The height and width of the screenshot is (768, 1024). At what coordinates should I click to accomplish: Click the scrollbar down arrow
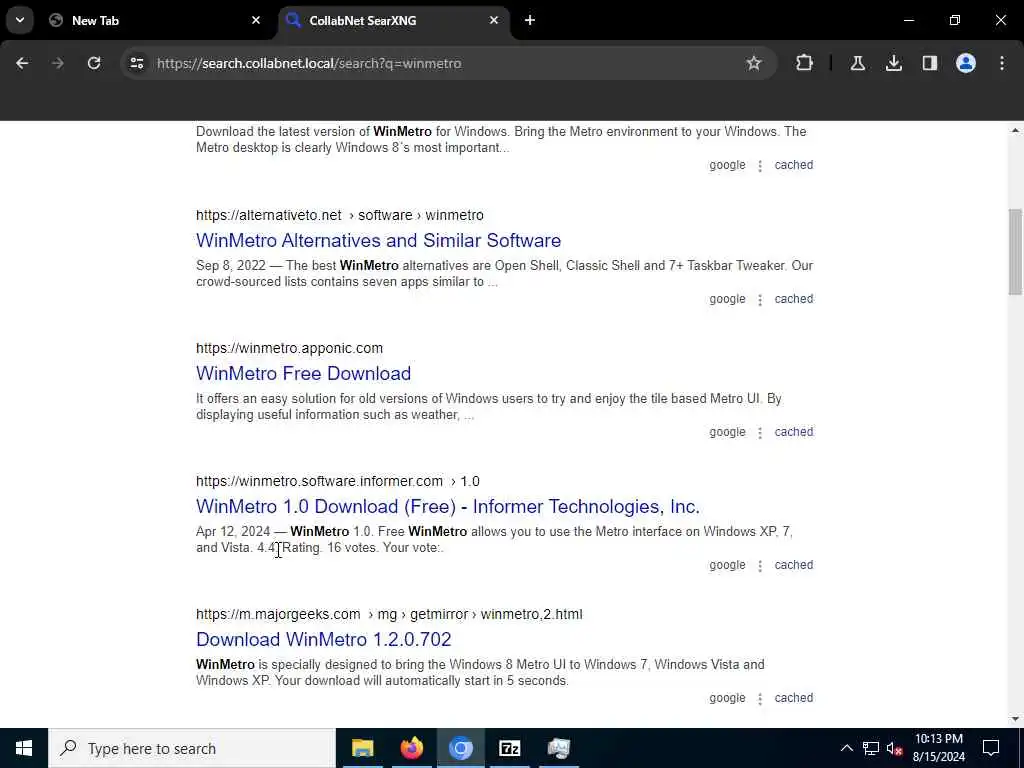(x=1015, y=720)
